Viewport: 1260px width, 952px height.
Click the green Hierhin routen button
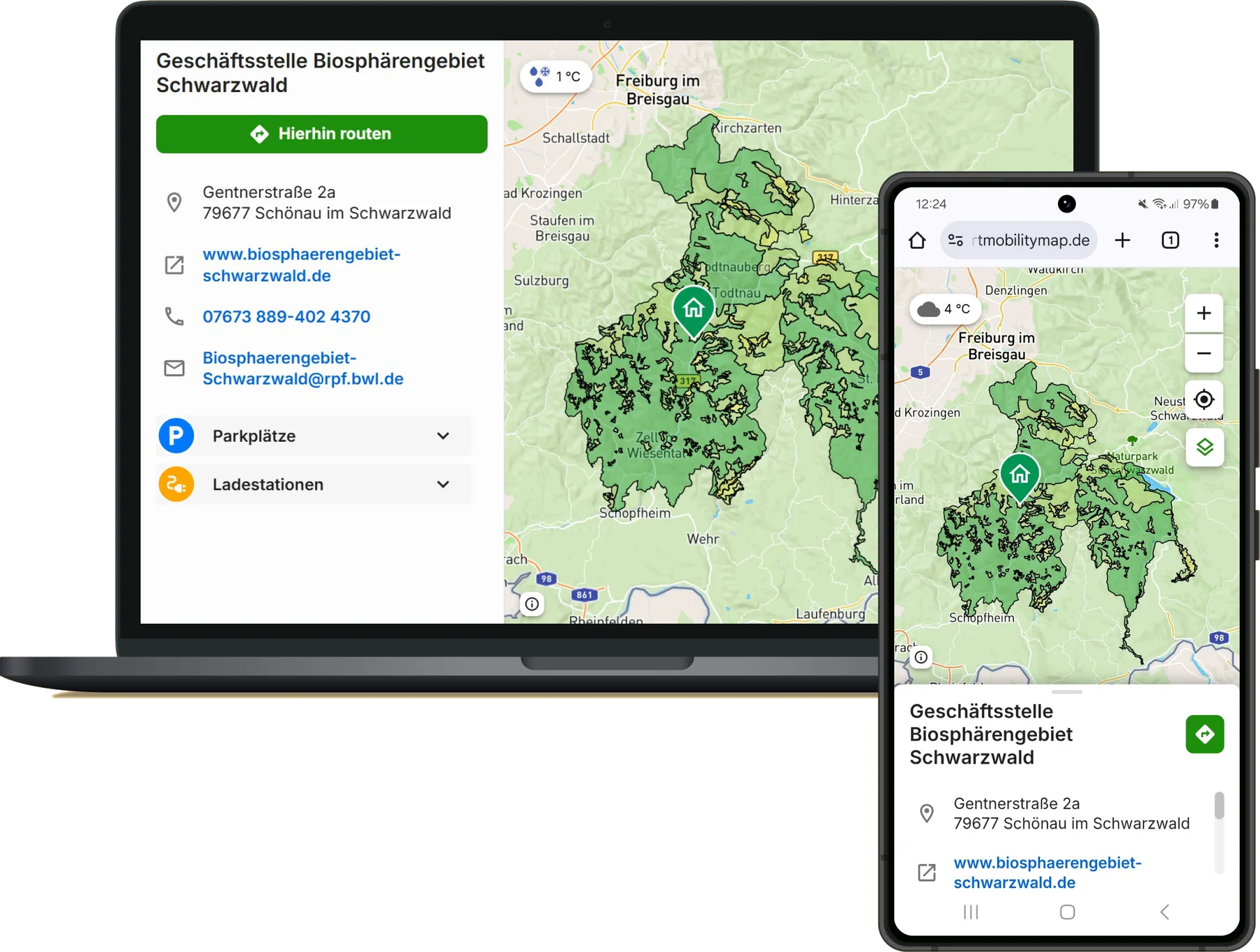[321, 134]
